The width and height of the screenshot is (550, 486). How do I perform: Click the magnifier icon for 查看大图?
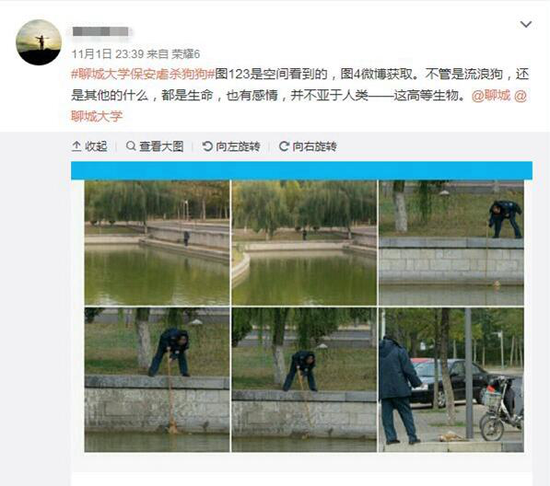point(130,146)
